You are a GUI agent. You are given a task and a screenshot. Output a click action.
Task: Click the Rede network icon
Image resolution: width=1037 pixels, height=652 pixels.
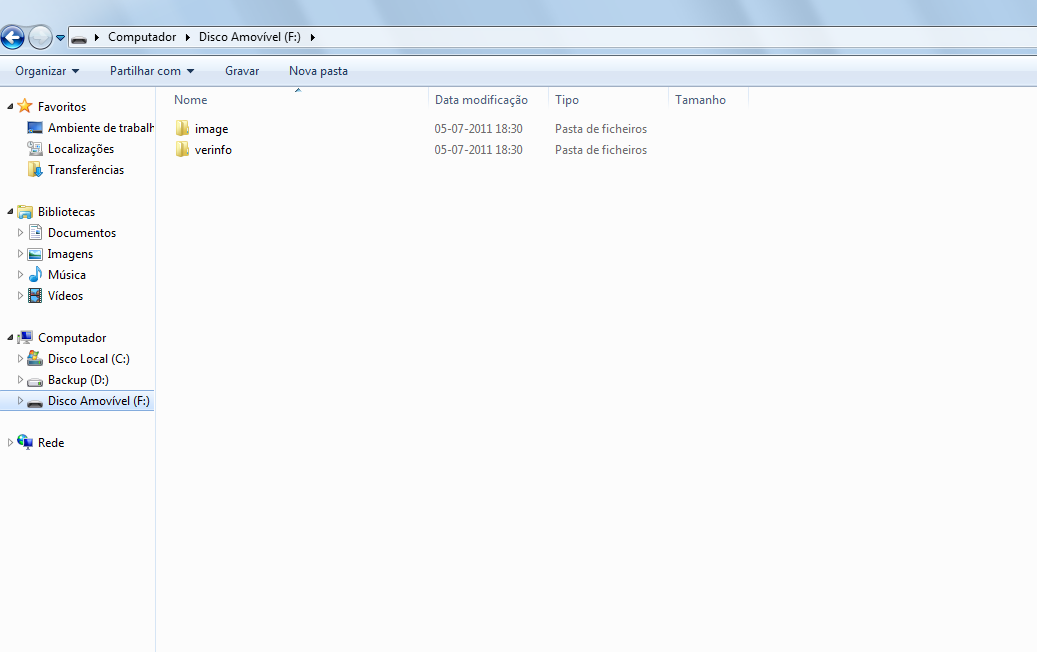25,443
